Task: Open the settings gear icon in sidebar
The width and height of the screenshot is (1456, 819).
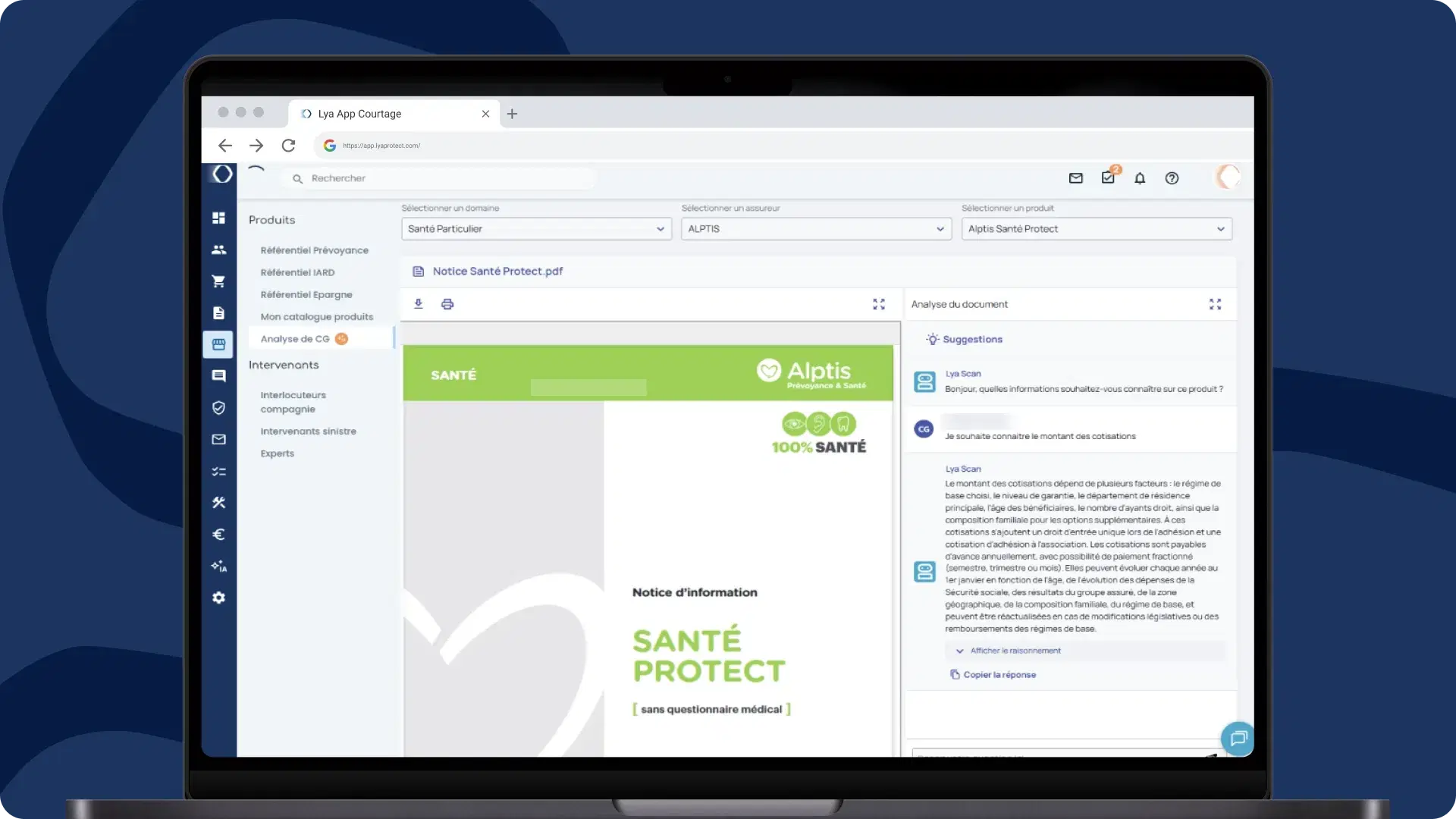Action: pyautogui.click(x=218, y=598)
